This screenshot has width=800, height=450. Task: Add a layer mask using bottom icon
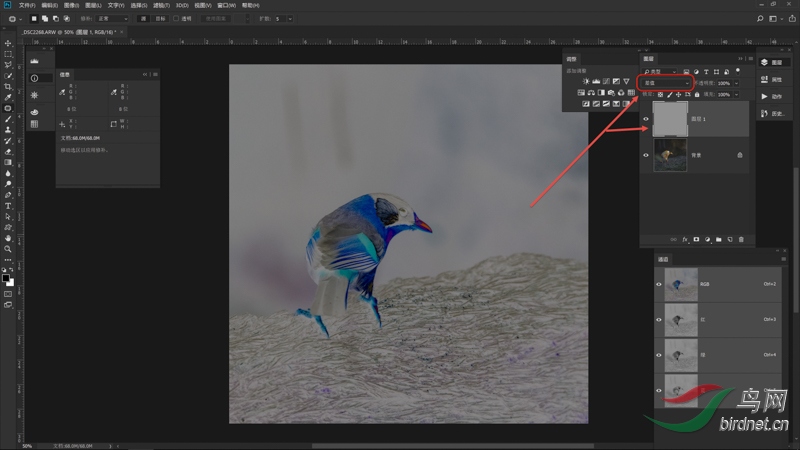pyautogui.click(x=696, y=240)
